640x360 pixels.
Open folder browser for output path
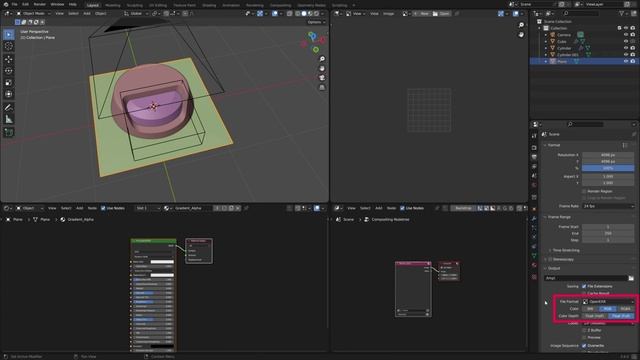(x=631, y=278)
